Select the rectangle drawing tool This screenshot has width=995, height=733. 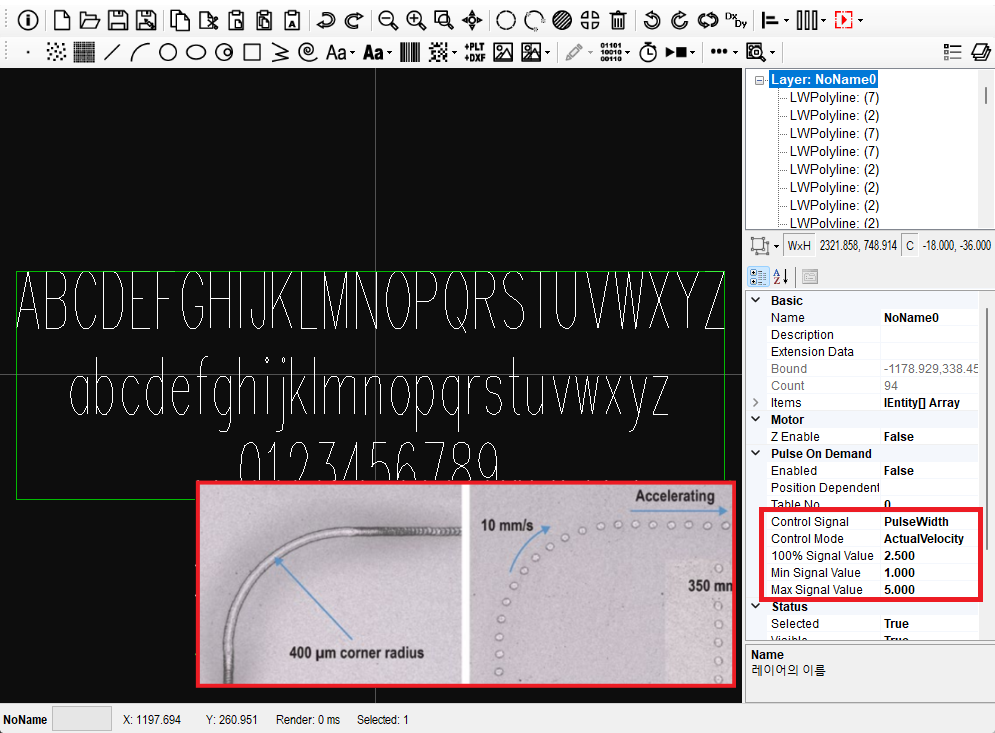coord(252,52)
